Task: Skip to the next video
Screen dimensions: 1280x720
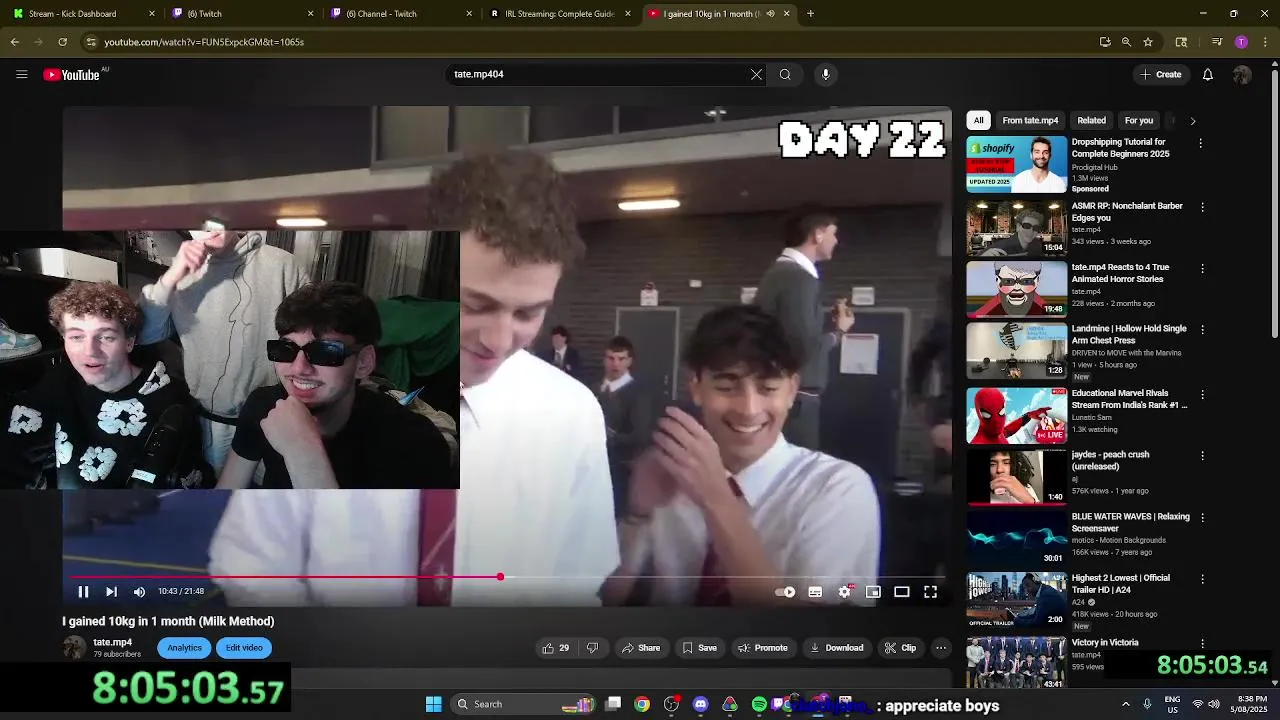Action: [x=111, y=592]
